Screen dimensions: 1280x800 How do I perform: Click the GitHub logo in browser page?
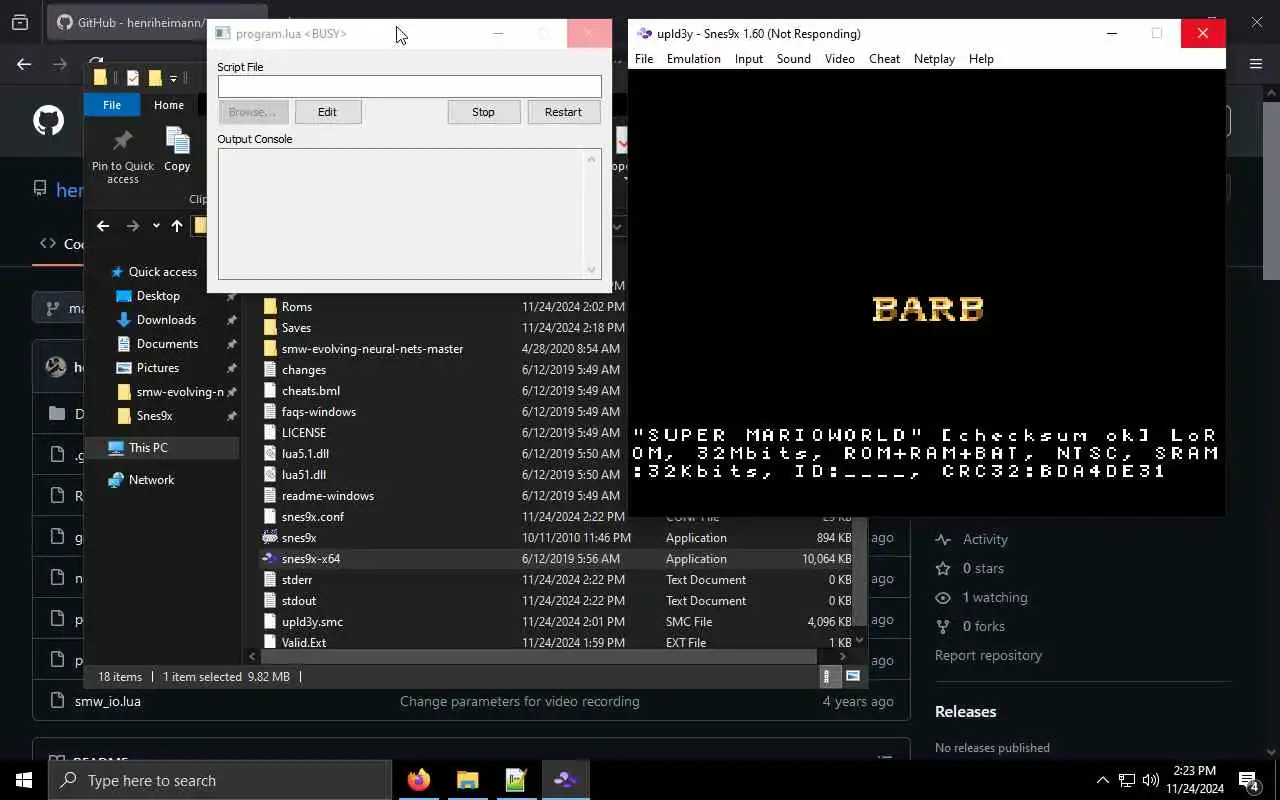(48, 121)
